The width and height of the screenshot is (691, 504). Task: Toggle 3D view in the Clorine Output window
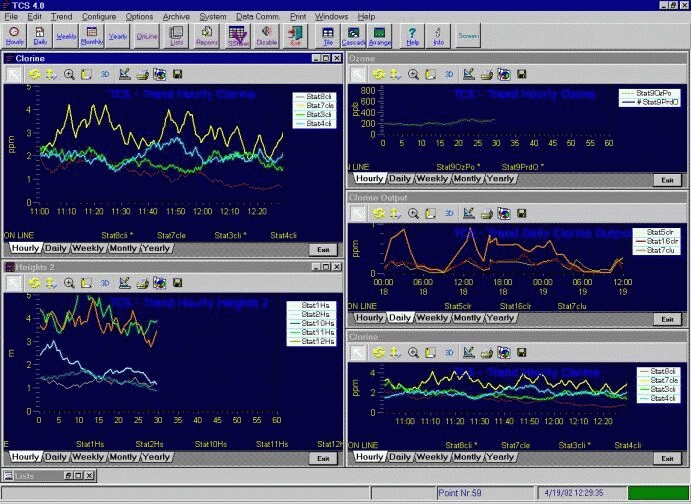[x=449, y=213]
